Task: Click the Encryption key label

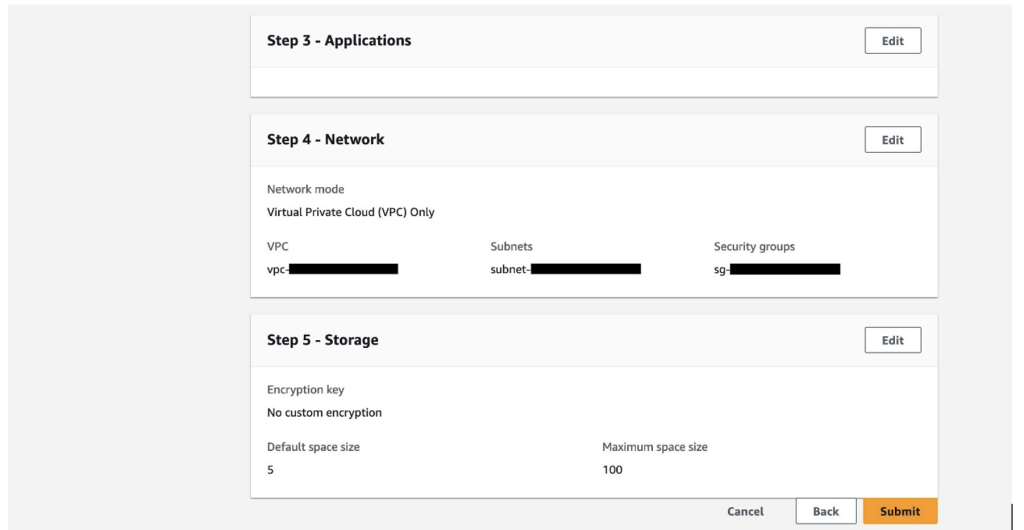Action: pos(305,390)
